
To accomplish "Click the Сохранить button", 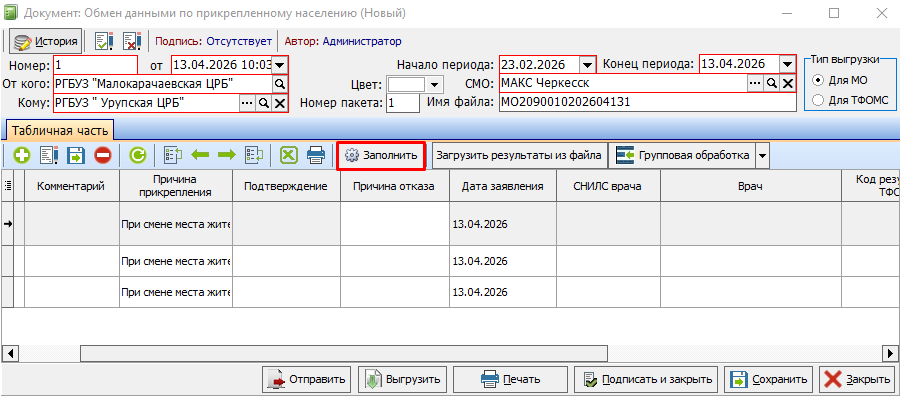I will tap(768, 379).
